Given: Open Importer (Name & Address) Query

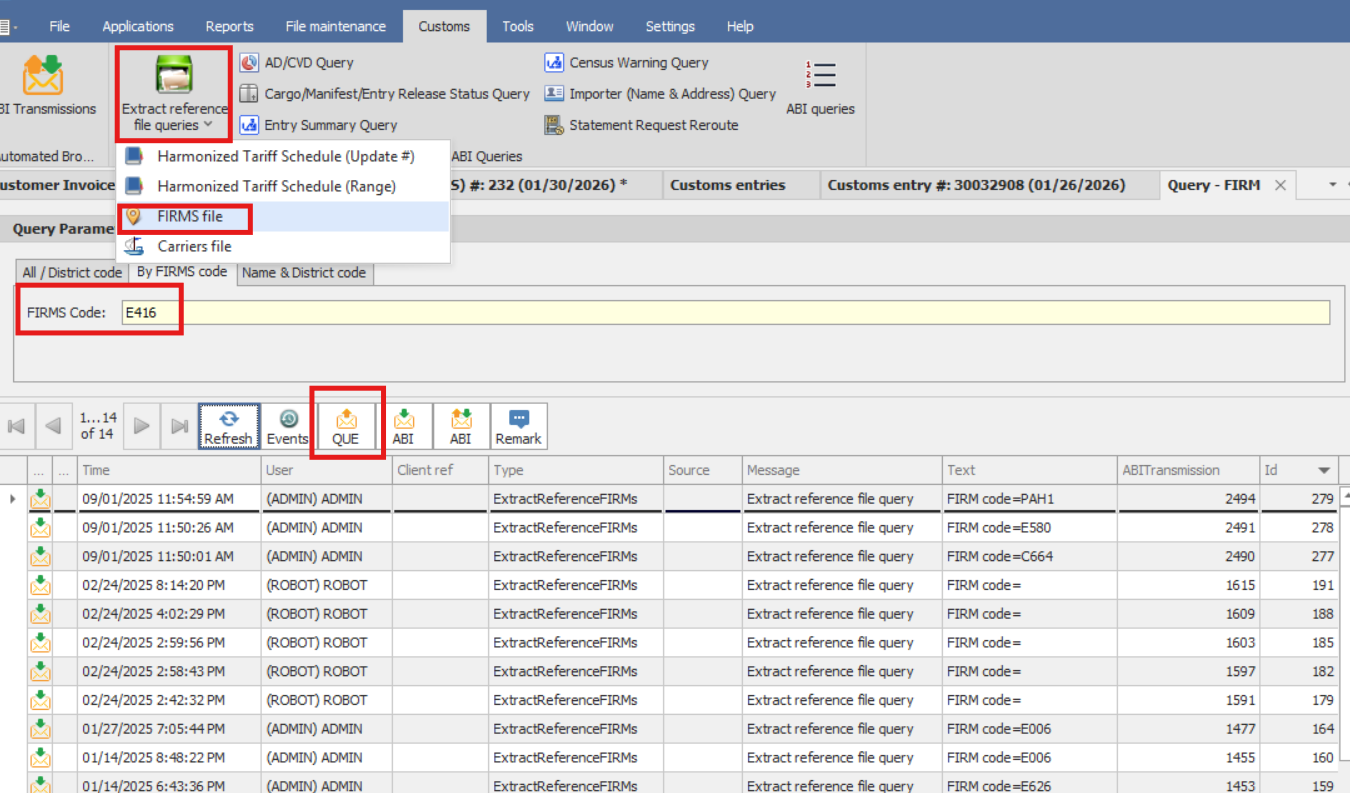Looking at the screenshot, I should (x=672, y=94).
